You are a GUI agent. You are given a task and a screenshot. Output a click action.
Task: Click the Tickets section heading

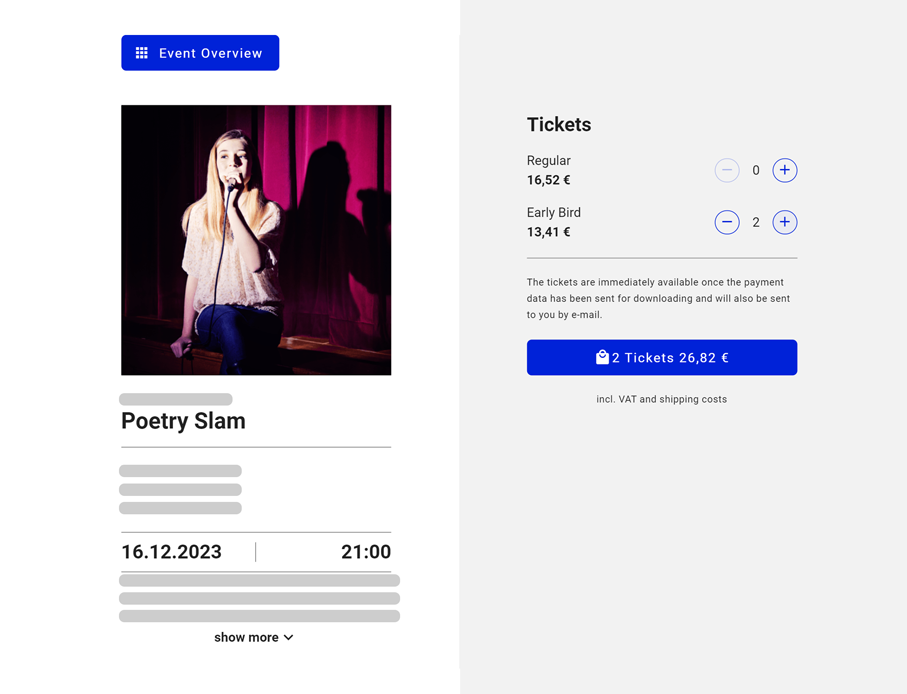click(559, 125)
